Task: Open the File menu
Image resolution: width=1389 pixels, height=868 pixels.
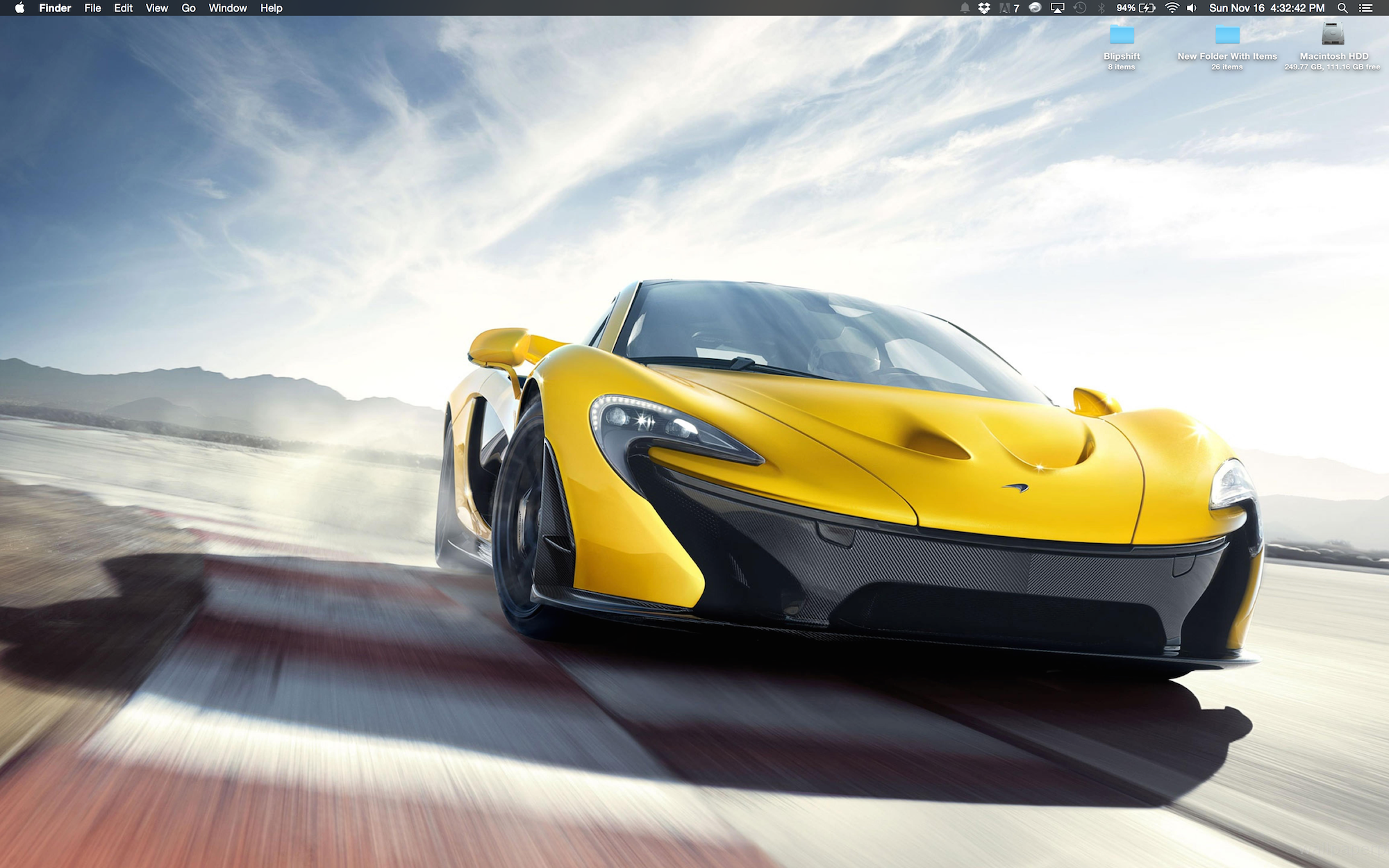Action: pos(92,8)
